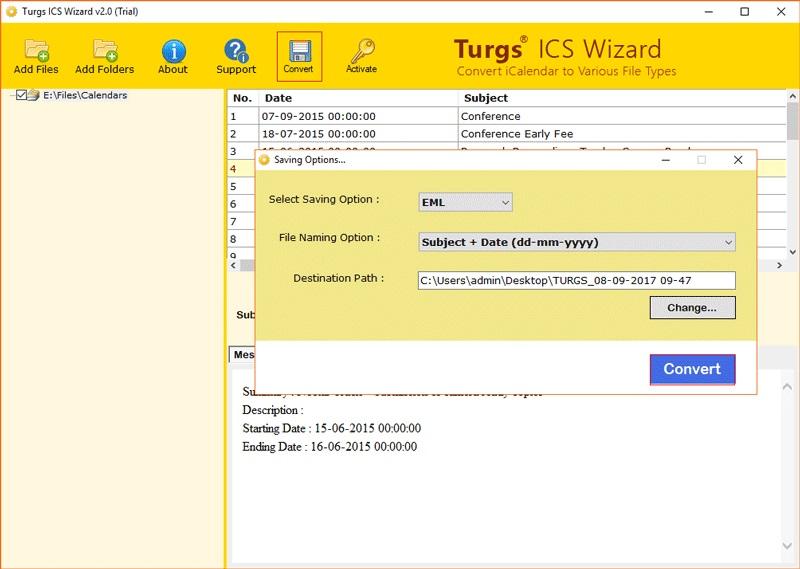Click the blue Convert button in dialog

692,369
